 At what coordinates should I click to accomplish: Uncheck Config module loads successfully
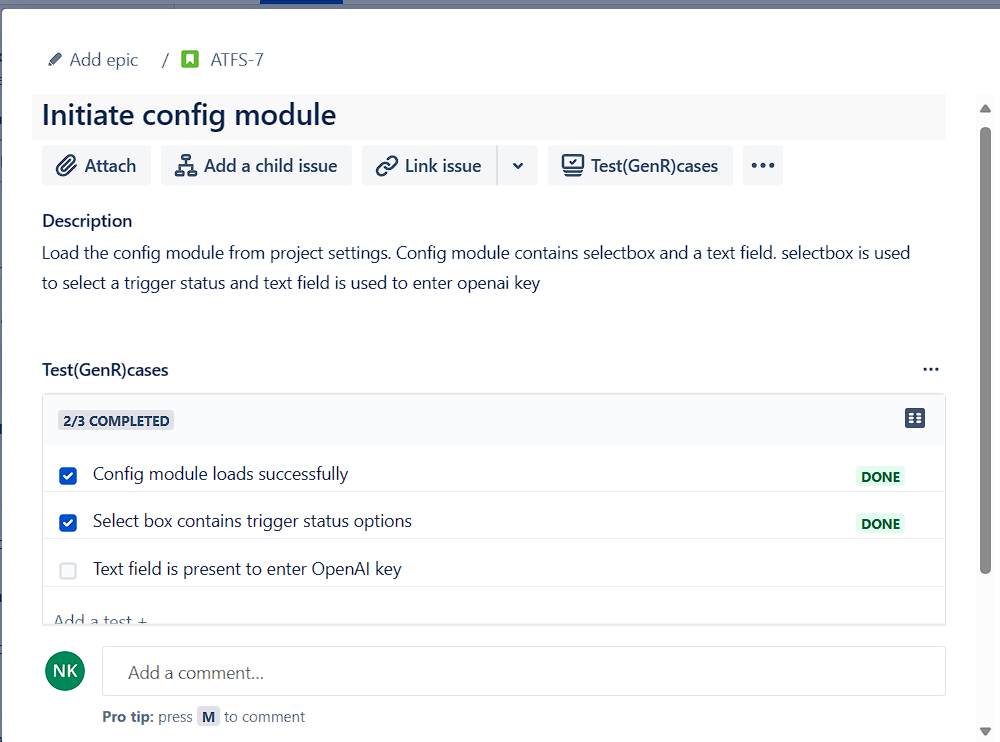(x=68, y=476)
